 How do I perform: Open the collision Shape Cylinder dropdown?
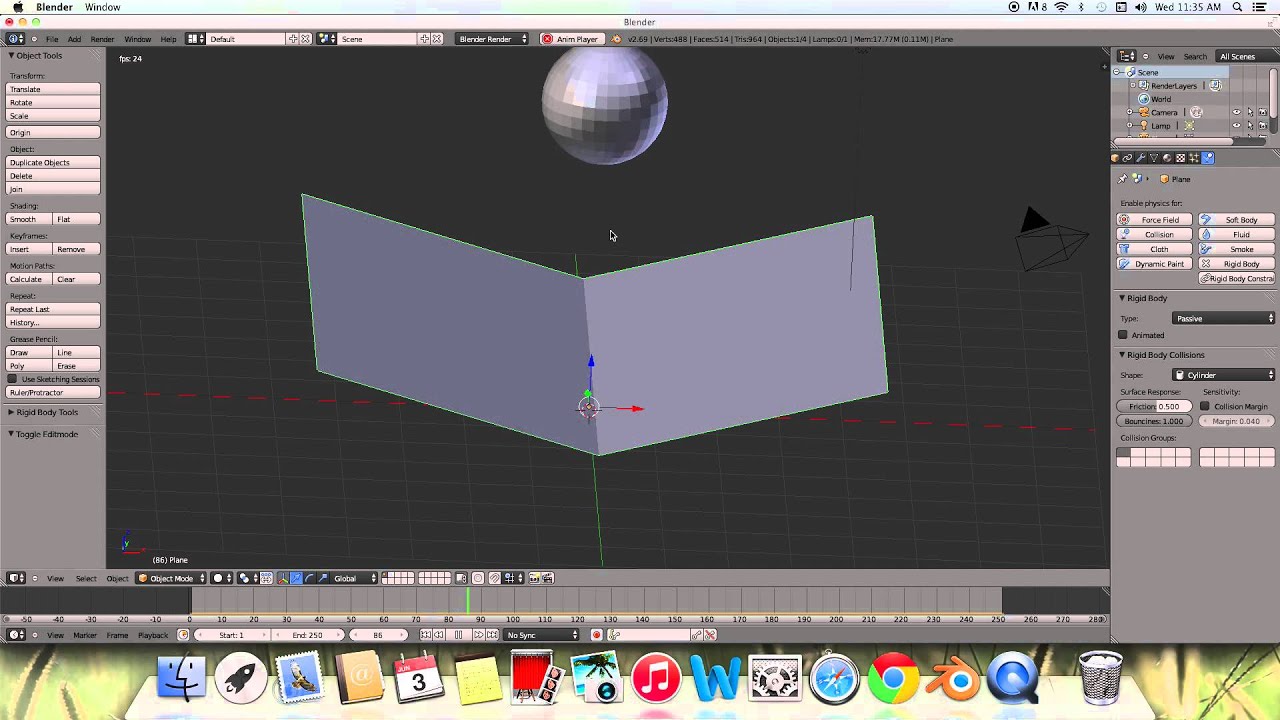(1224, 375)
